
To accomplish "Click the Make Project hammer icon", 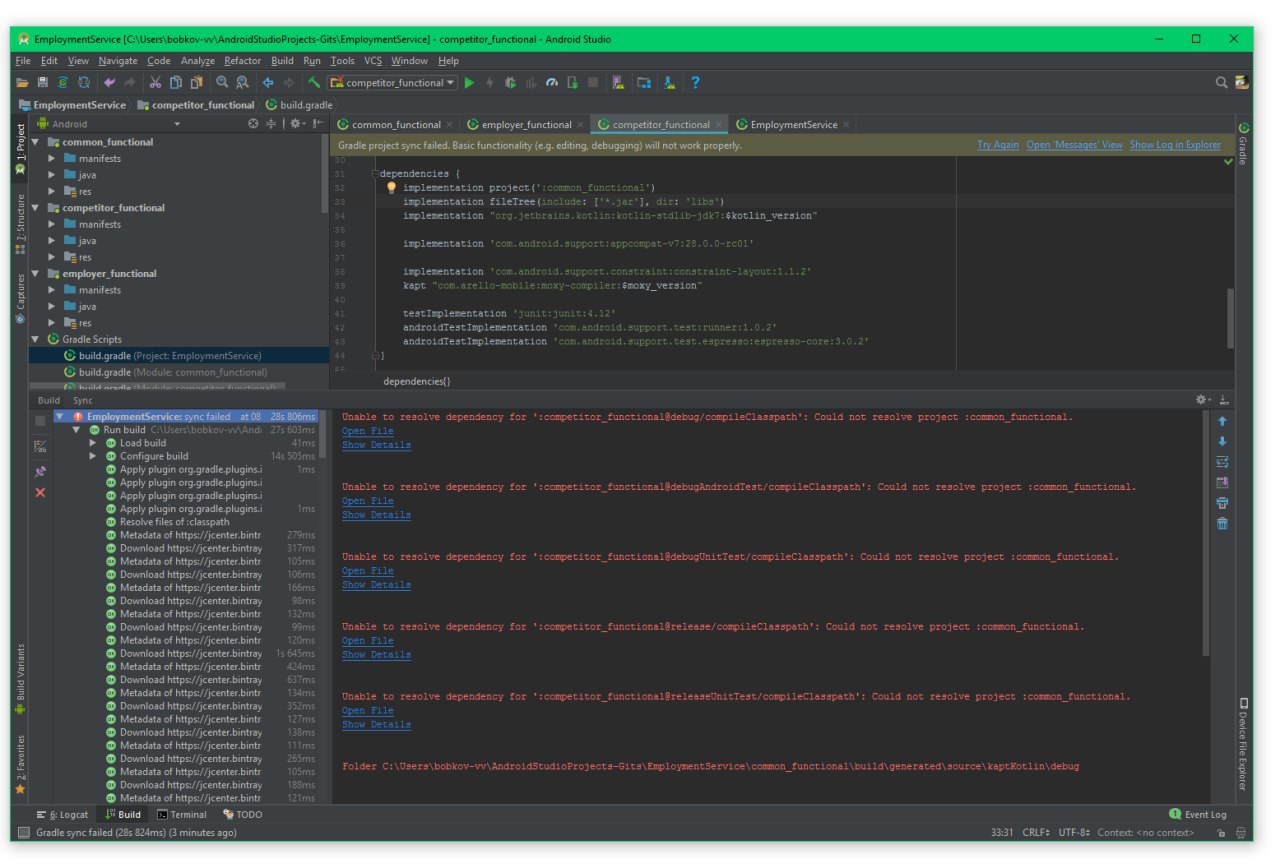I will tap(314, 83).
